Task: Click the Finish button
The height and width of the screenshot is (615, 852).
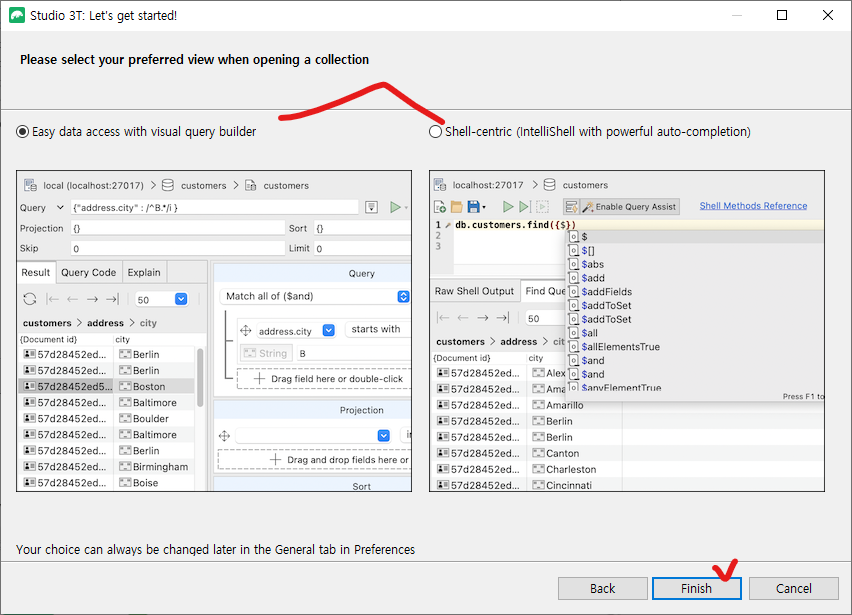Action: coord(696,588)
